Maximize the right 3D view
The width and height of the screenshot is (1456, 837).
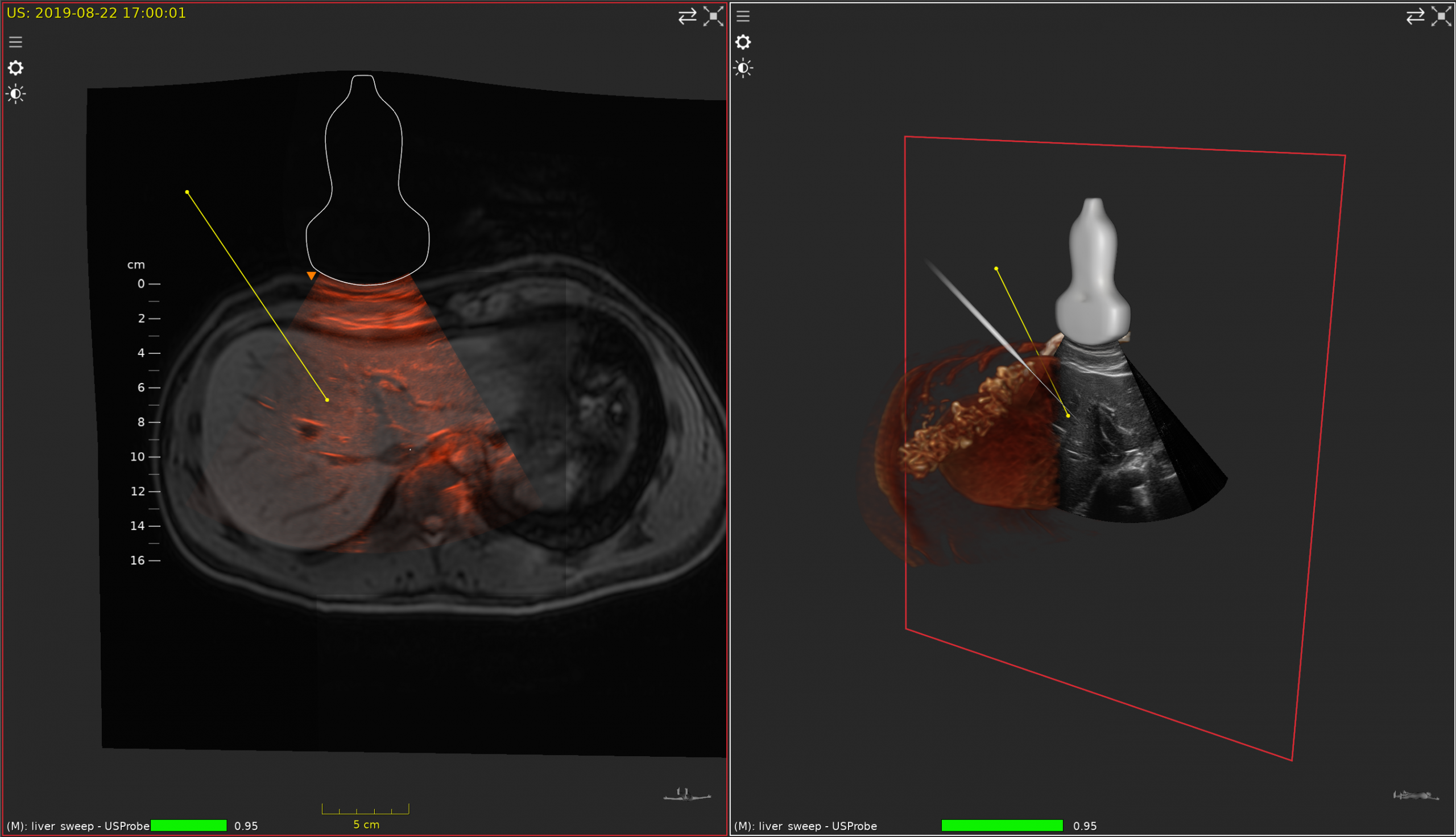1441,16
